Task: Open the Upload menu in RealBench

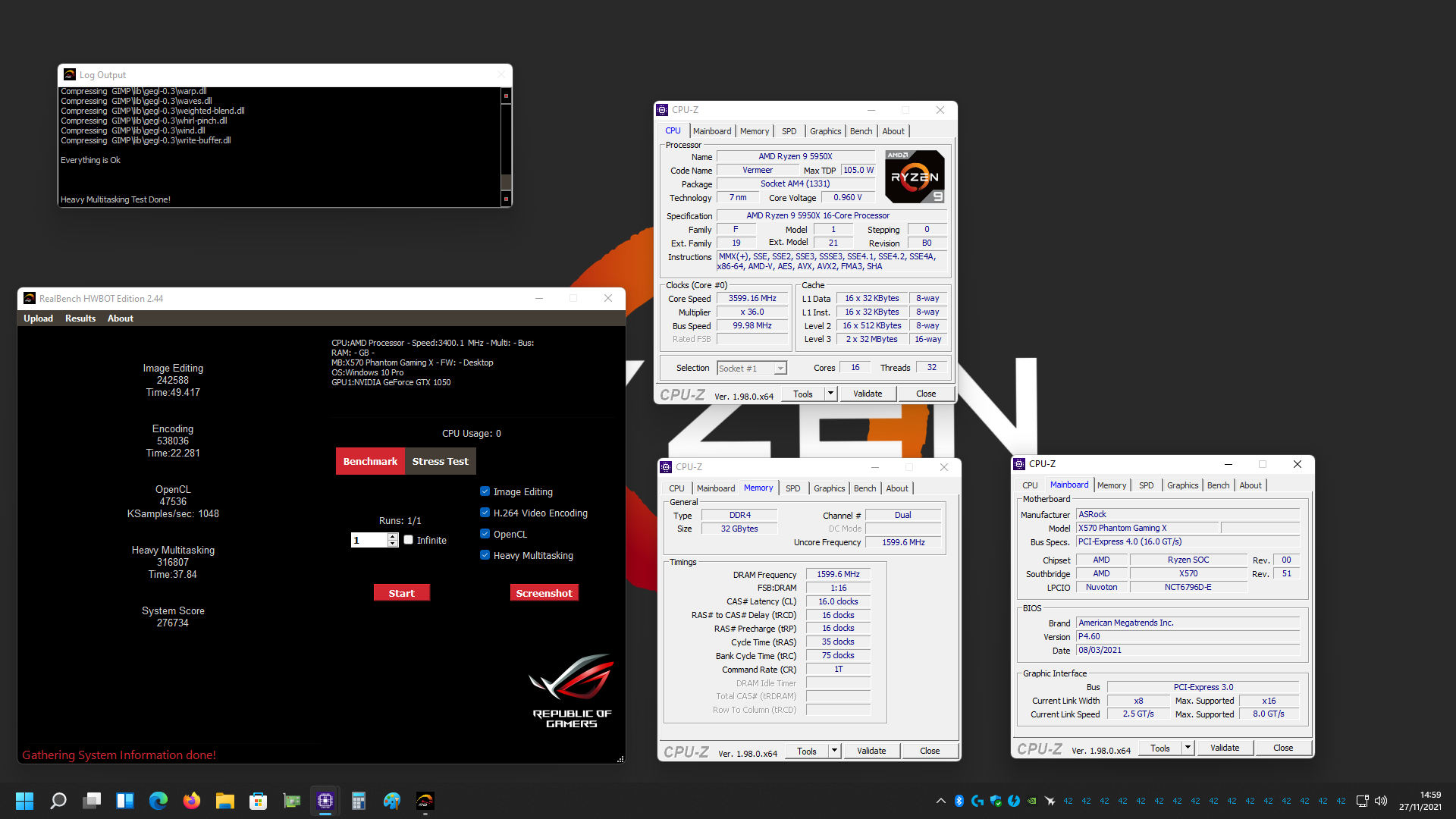Action: pyautogui.click(x=38, y=318)
